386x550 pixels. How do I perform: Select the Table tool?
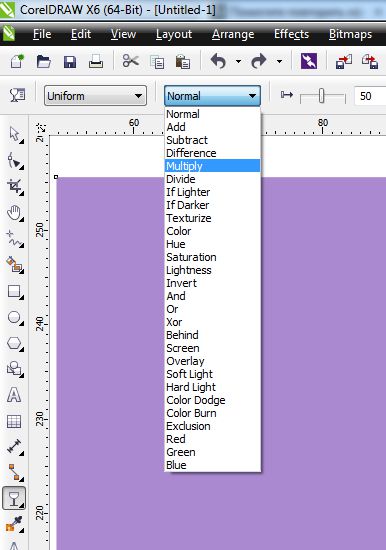14,421
